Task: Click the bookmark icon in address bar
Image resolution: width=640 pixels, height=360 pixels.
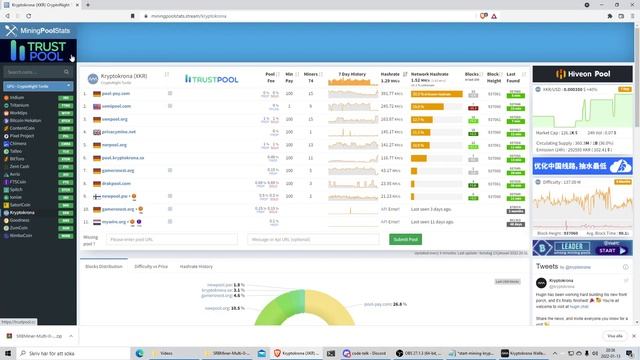Action: [x=133, y=16]
